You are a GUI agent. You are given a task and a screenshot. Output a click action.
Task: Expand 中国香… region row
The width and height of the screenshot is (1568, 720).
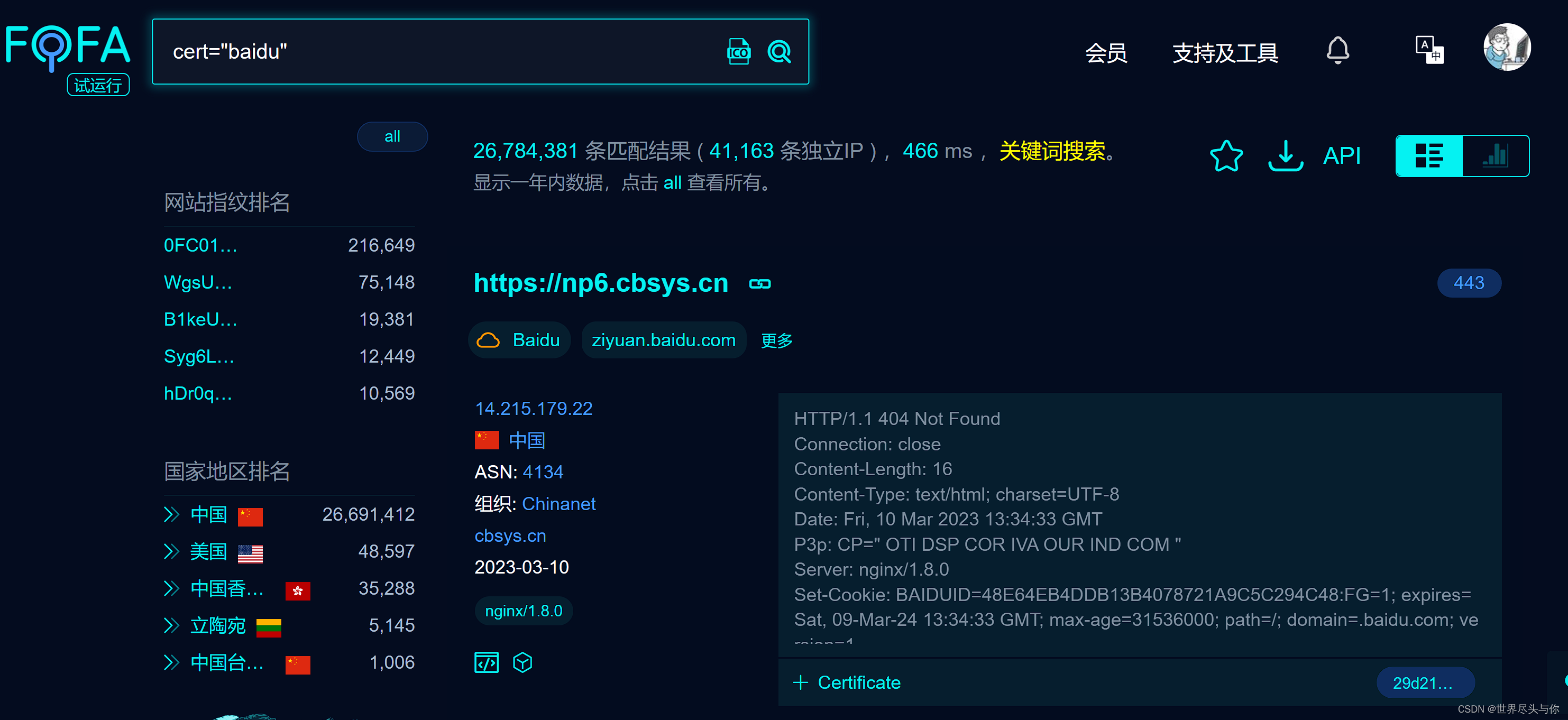pyautogui.click(x=172, y=588)
